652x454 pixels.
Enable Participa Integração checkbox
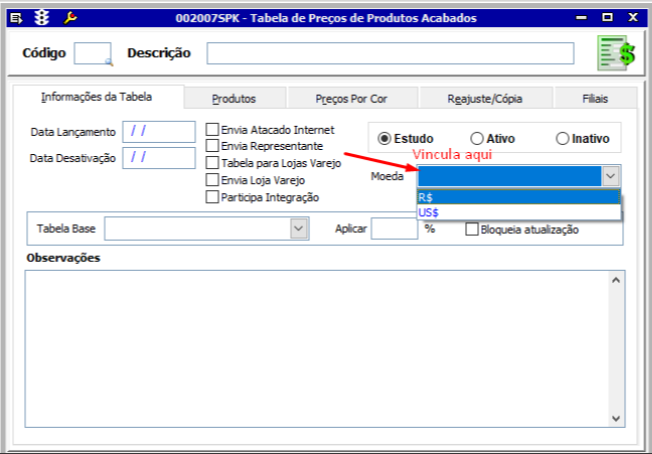point(212,197)
